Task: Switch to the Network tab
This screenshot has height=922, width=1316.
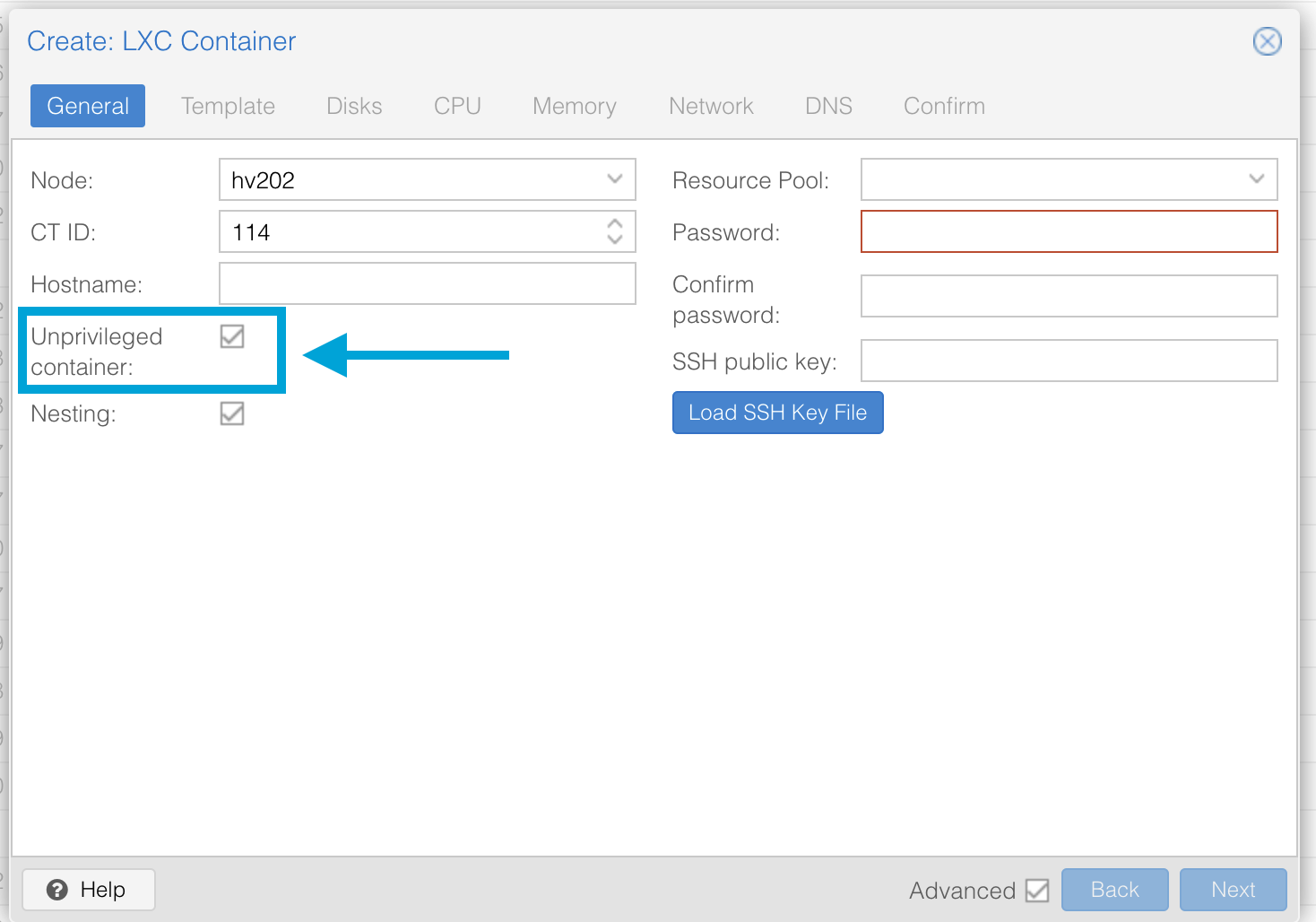Action: [710, 106]
